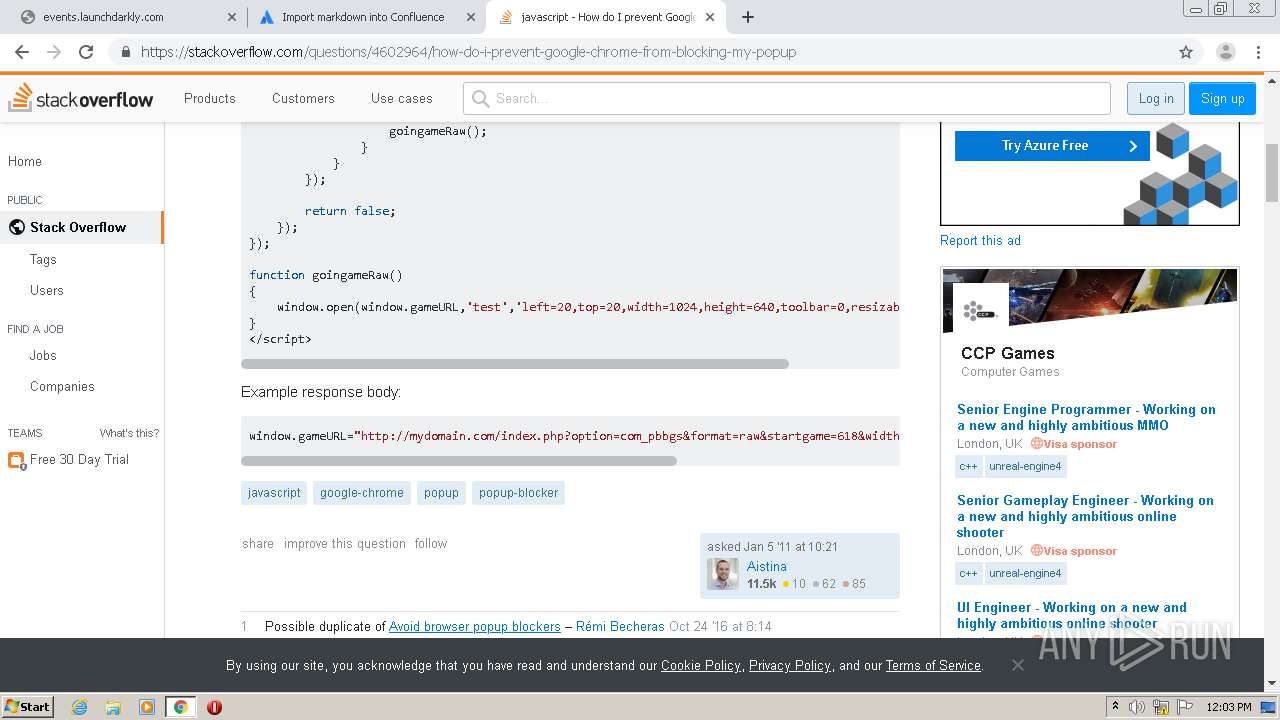Click the Log in button
The width and height of the screenshot is (1280, 720).
click(1156, 98)
